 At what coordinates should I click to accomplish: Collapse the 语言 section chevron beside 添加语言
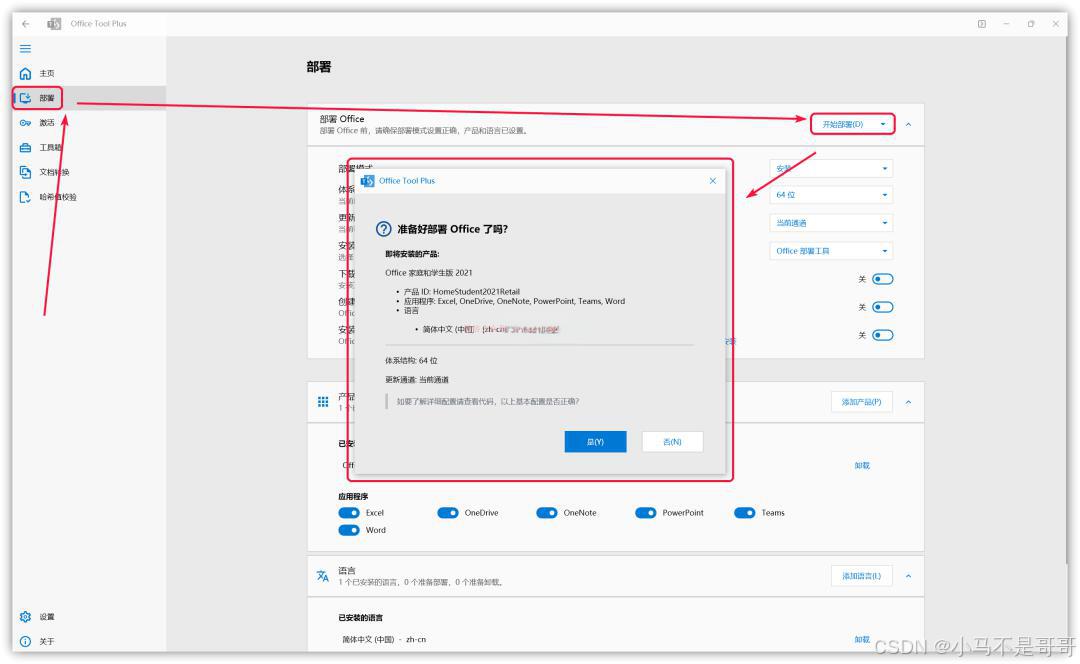pos(908,576)
